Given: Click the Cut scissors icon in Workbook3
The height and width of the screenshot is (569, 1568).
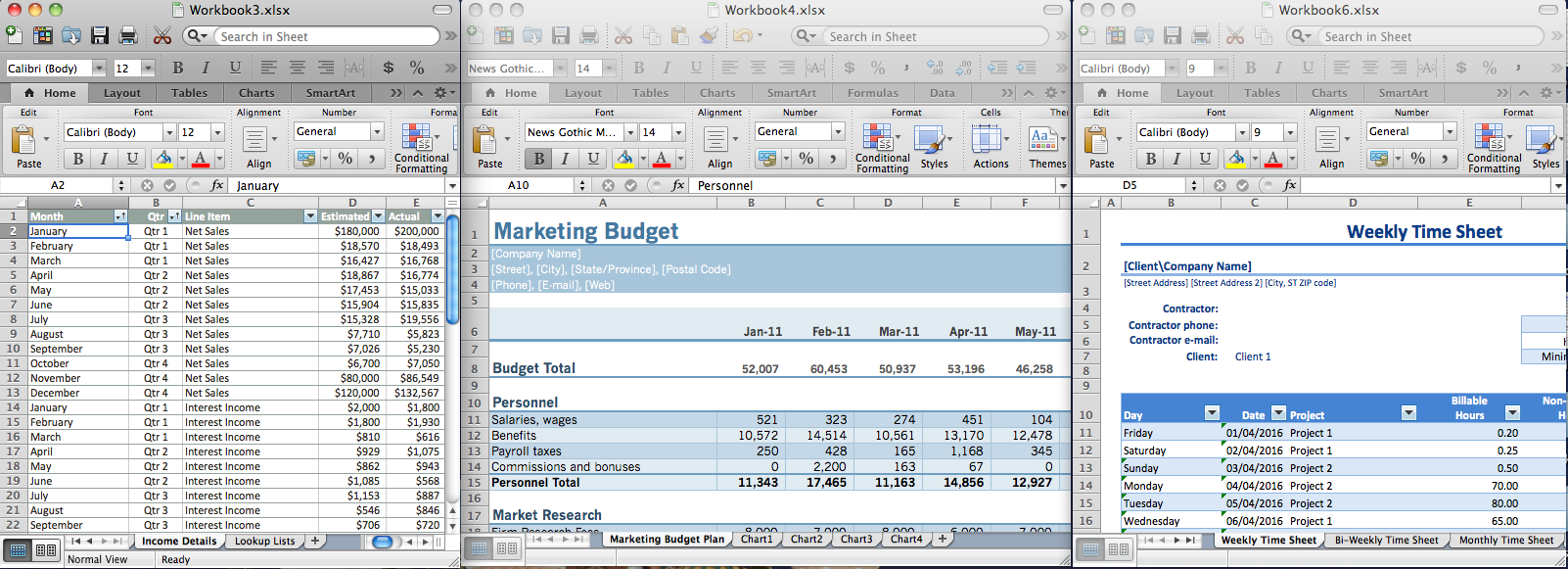Looking at the screenshot, I should click(x=162, y=36).
